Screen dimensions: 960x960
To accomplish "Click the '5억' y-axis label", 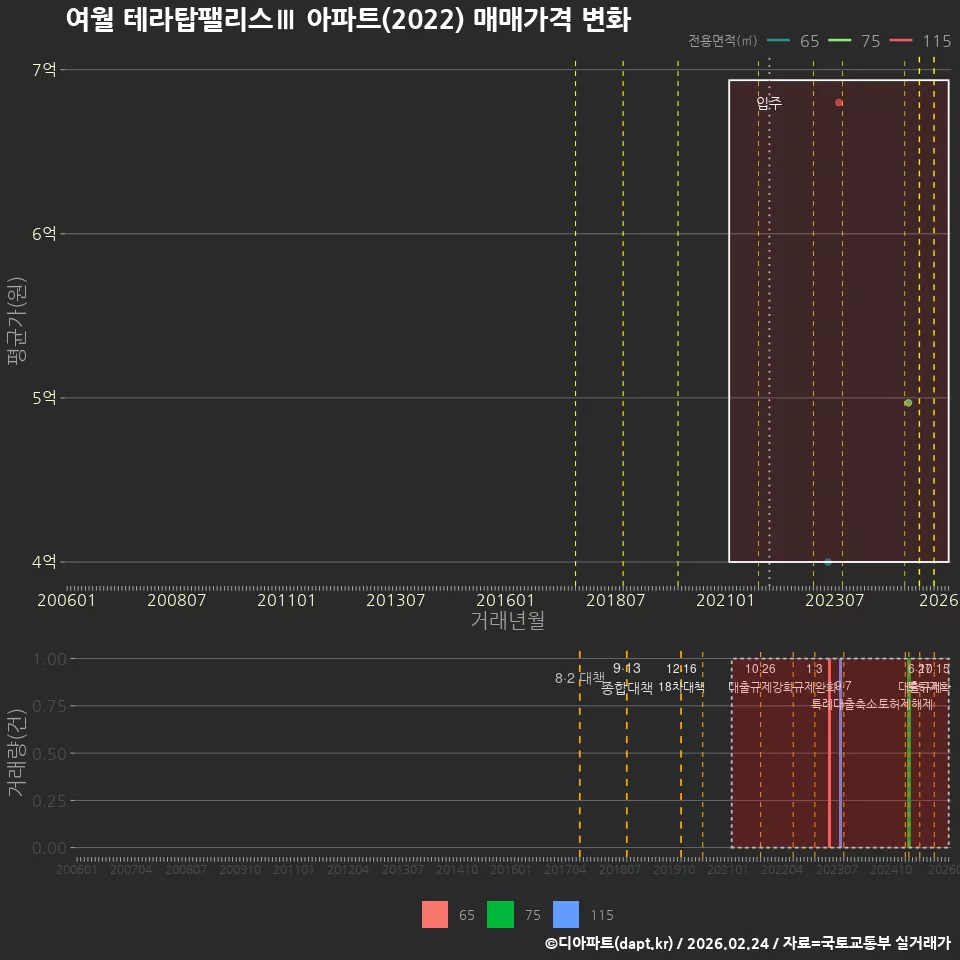I will [44, 398].
